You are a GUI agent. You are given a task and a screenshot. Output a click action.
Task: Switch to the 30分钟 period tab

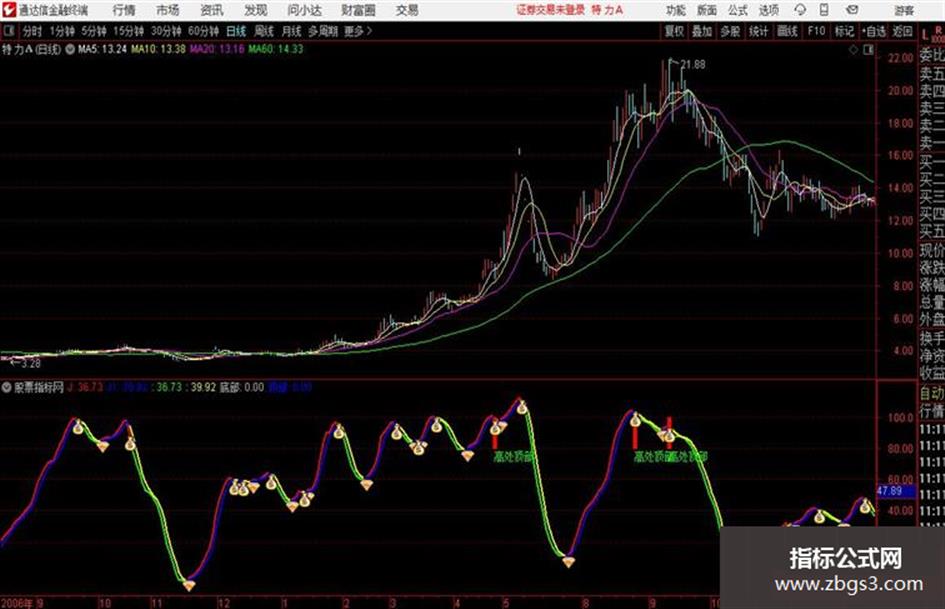click(166, 31)
